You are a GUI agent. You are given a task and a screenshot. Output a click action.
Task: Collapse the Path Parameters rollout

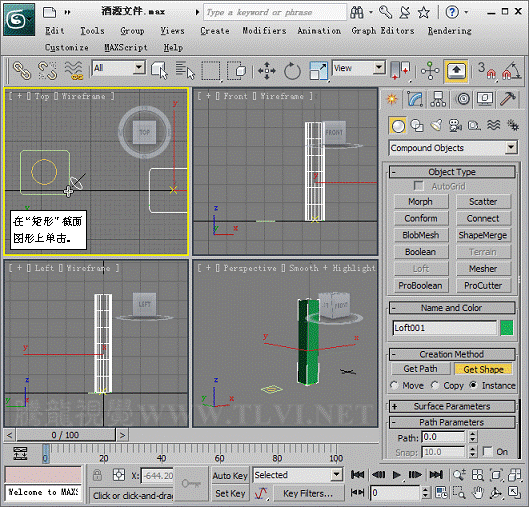452,422
